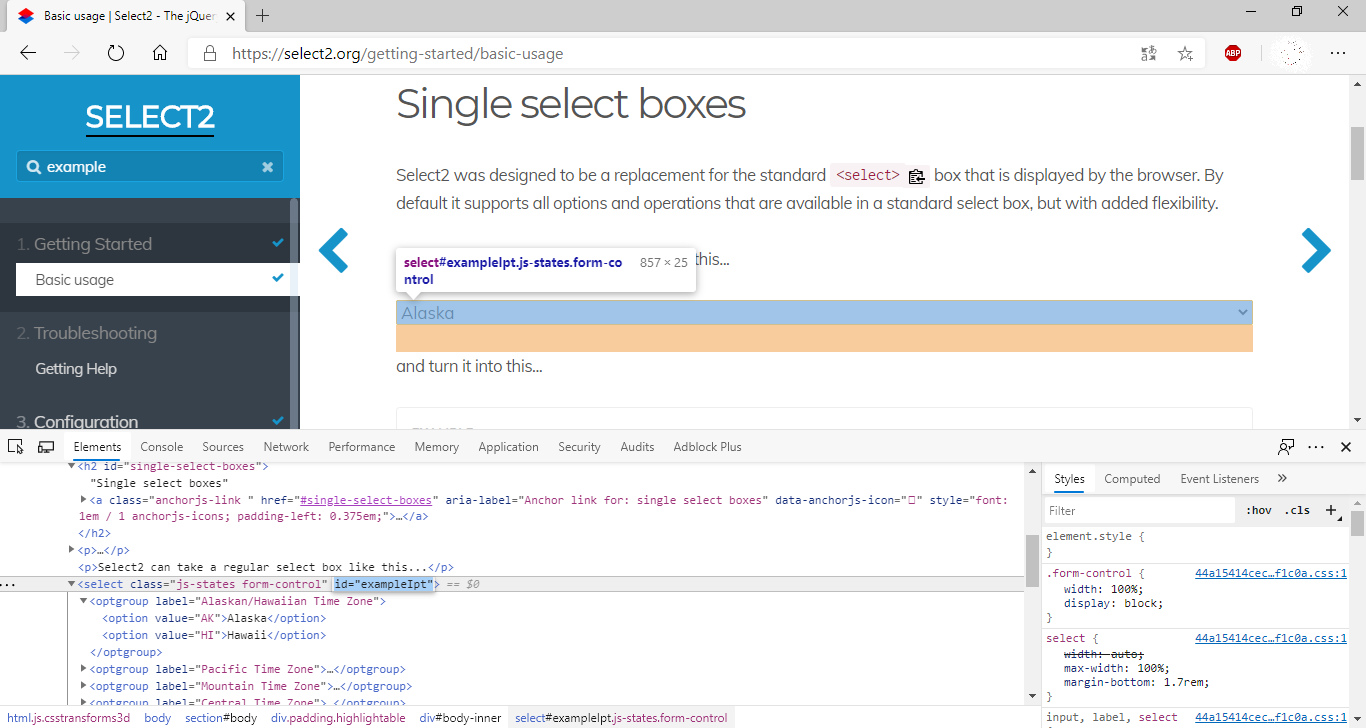This screenshot has width=1366, height=728.
Task: Go to next page with right chevron
Action: (1316, 250)
